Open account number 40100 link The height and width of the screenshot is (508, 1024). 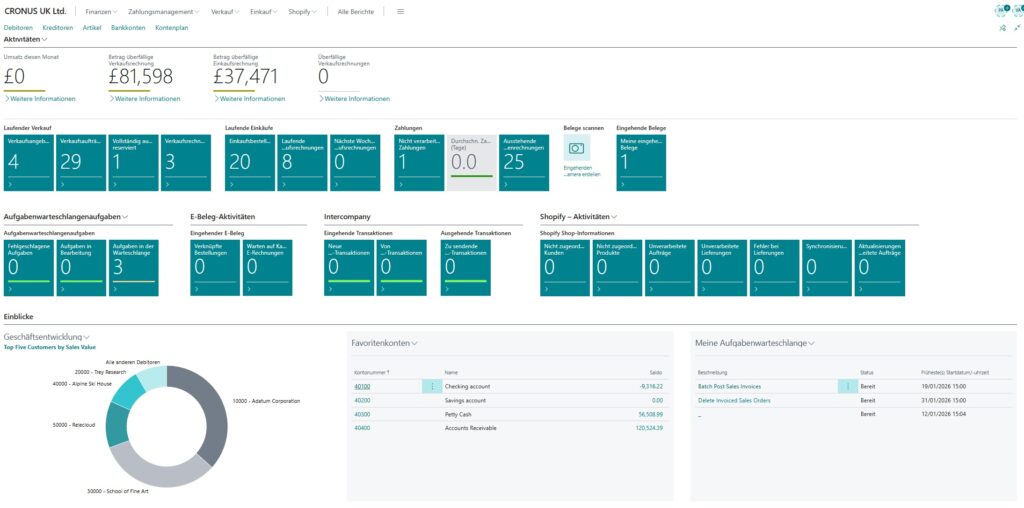click(362, 386)
